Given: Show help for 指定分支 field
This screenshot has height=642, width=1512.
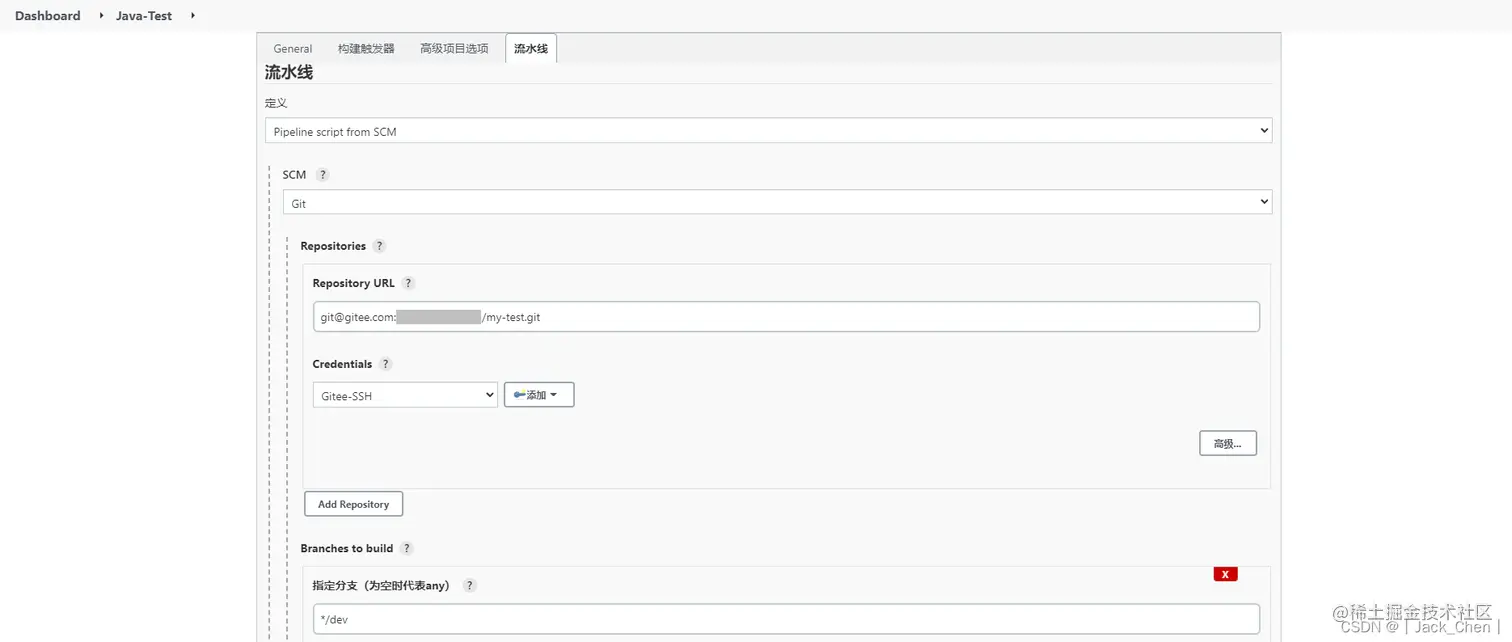Looking at the screenshot, I should [x=470, y=585].
